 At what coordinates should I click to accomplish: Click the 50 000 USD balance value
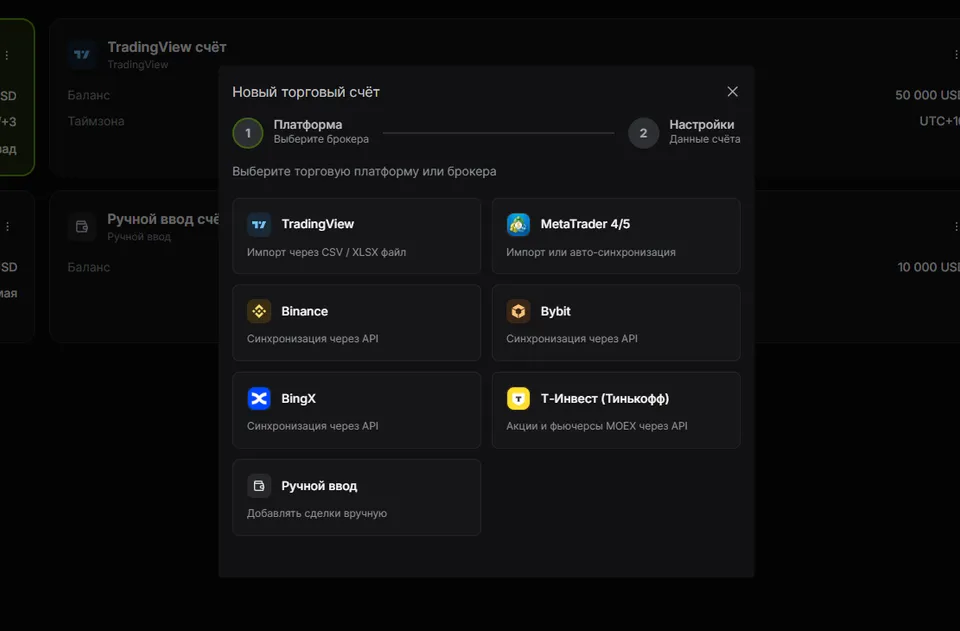click(927, 95)
